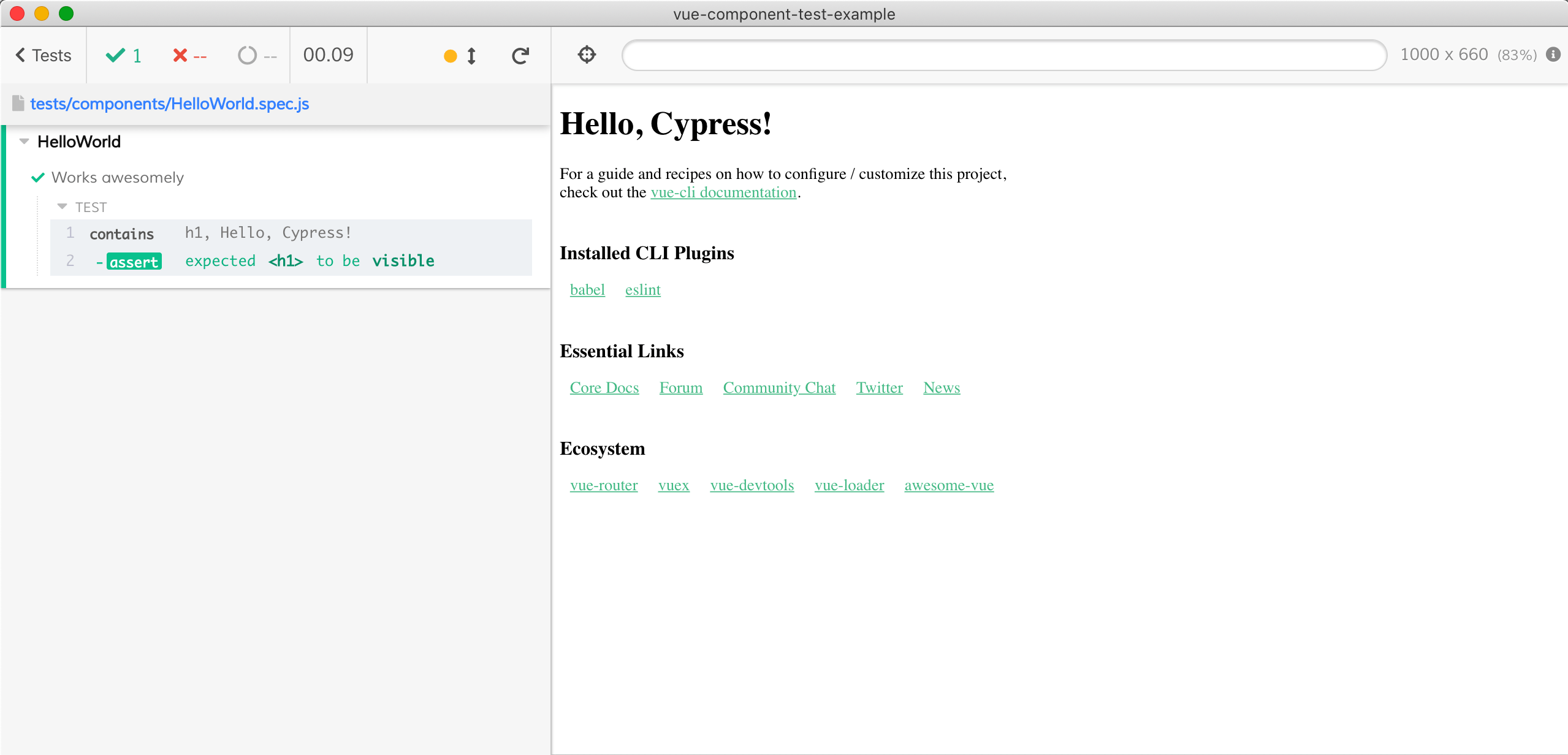Visit the babel plugin link

tap(587, 289)
